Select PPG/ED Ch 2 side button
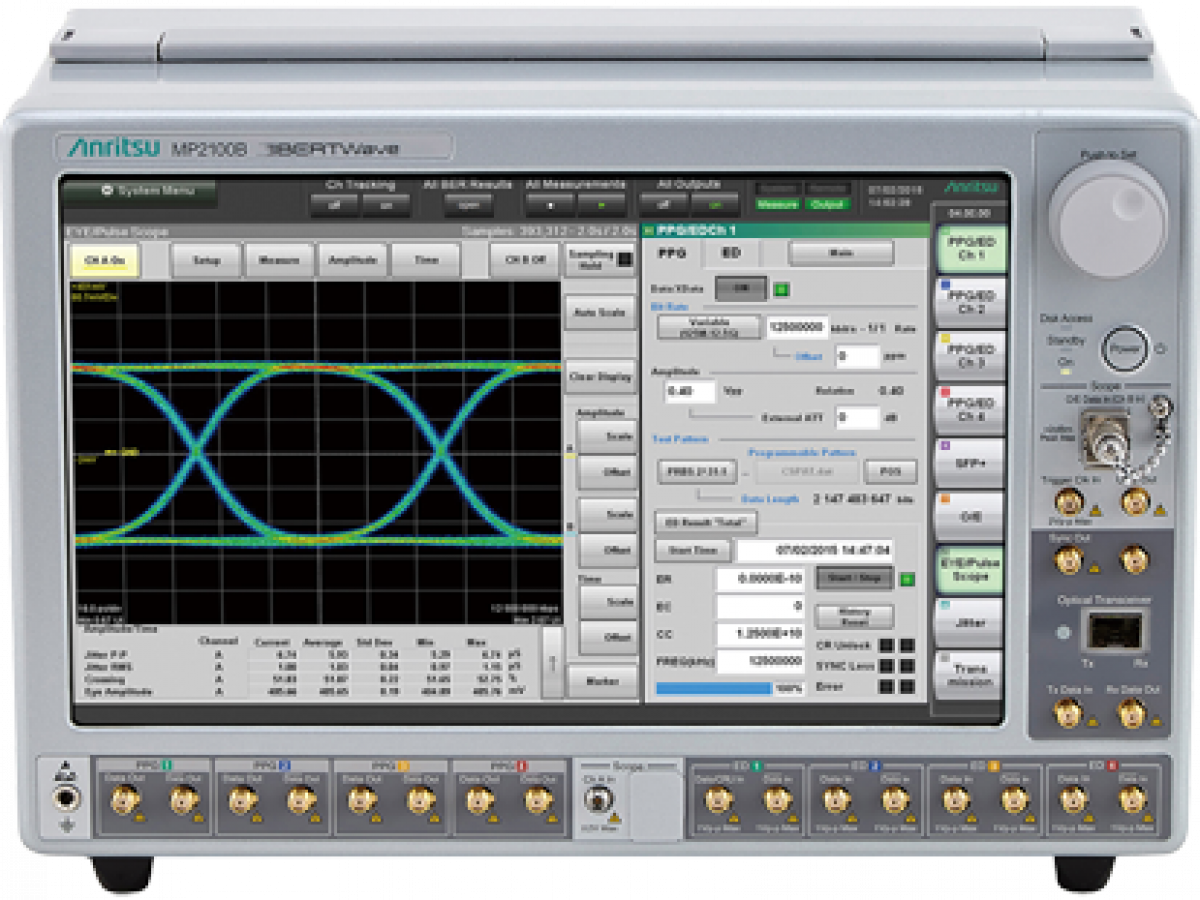1200x900 pixels. pyautogui.click(x=969, y=303)
